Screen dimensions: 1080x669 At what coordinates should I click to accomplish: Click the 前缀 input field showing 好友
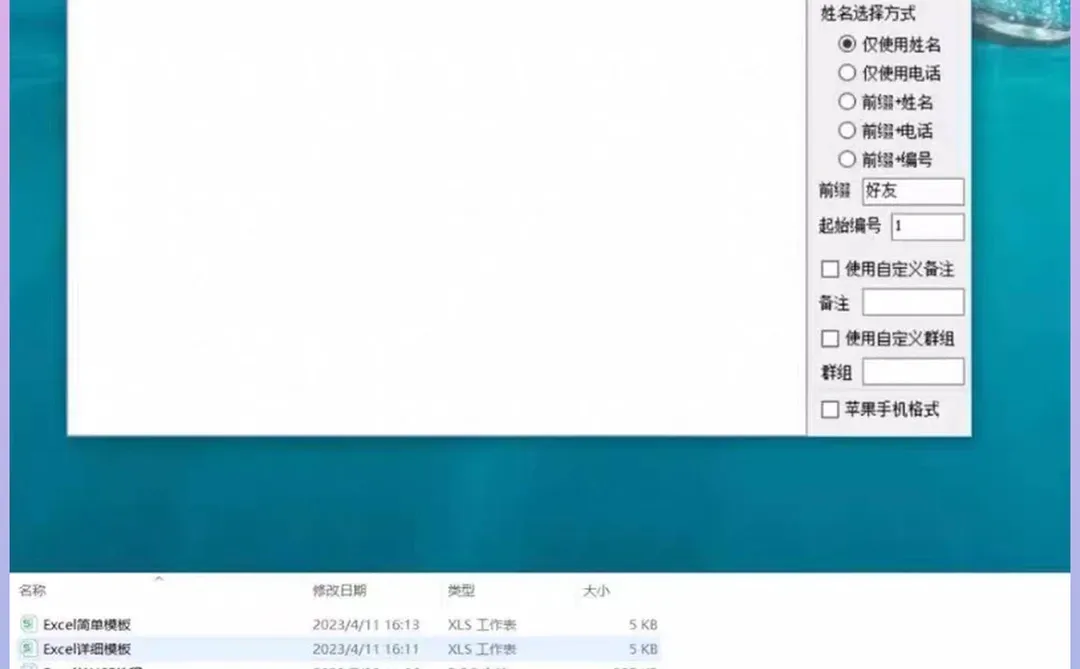click(x=912, y=191)
